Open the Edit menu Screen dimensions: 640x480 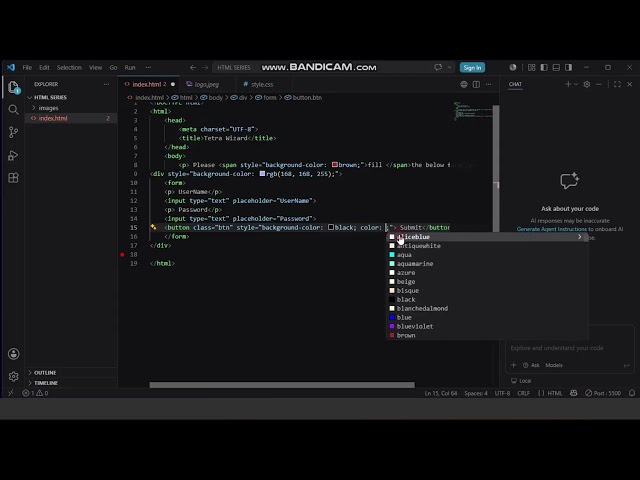44,67
